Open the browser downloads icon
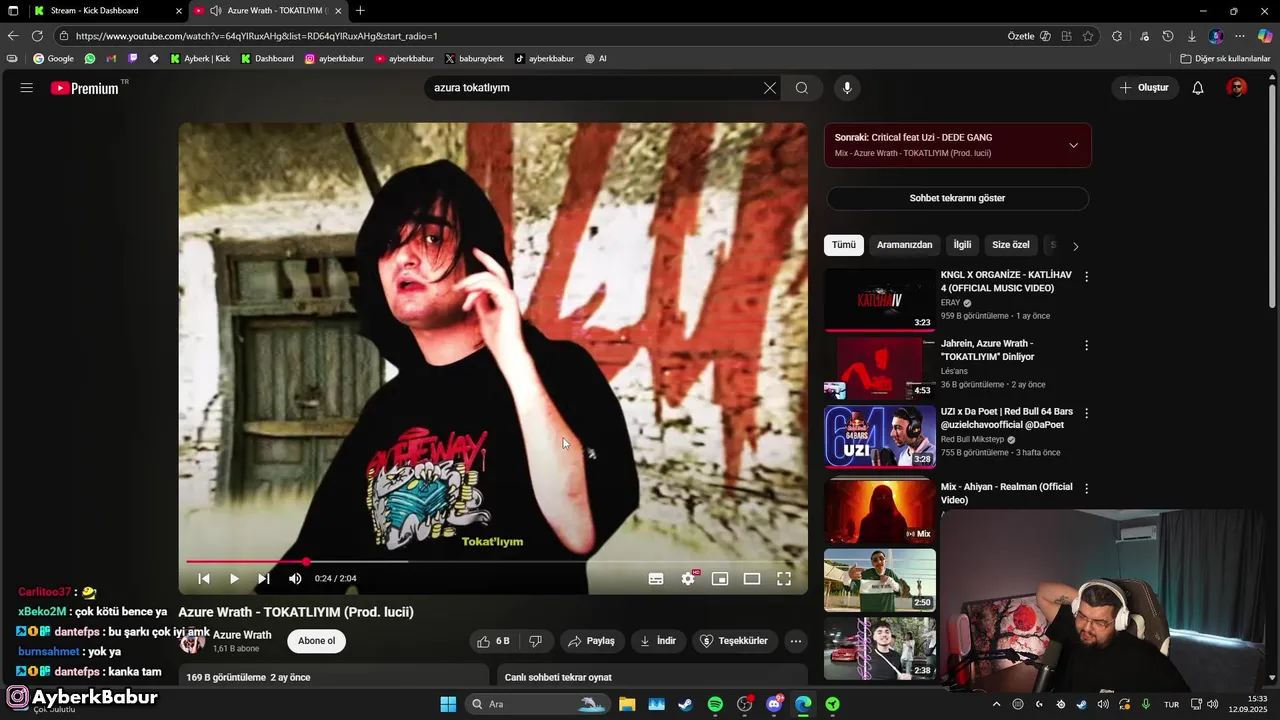This screenshot has width=1280, height=720. (x=1191, y=36)
